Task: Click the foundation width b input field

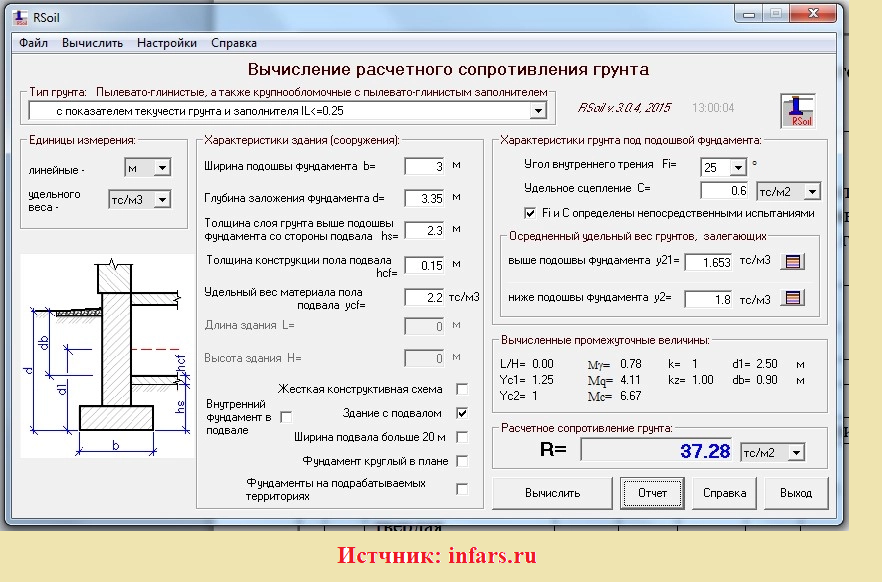Action: click(424, 167)
